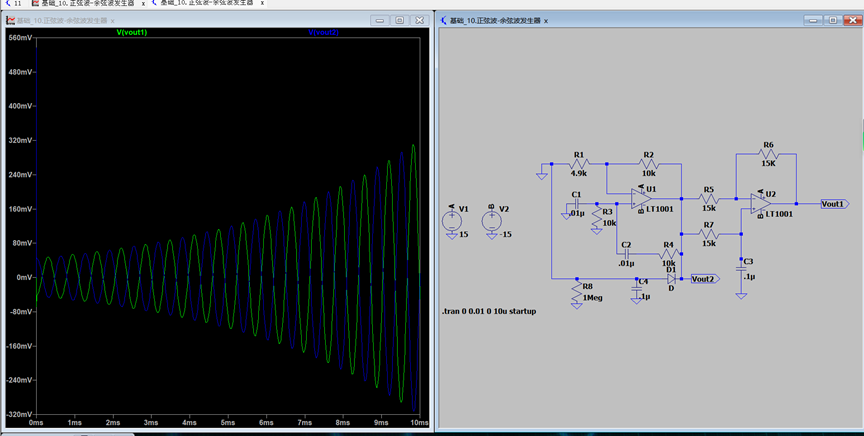
Task: Select the C3 capacitor symbol
Action: 741,268
